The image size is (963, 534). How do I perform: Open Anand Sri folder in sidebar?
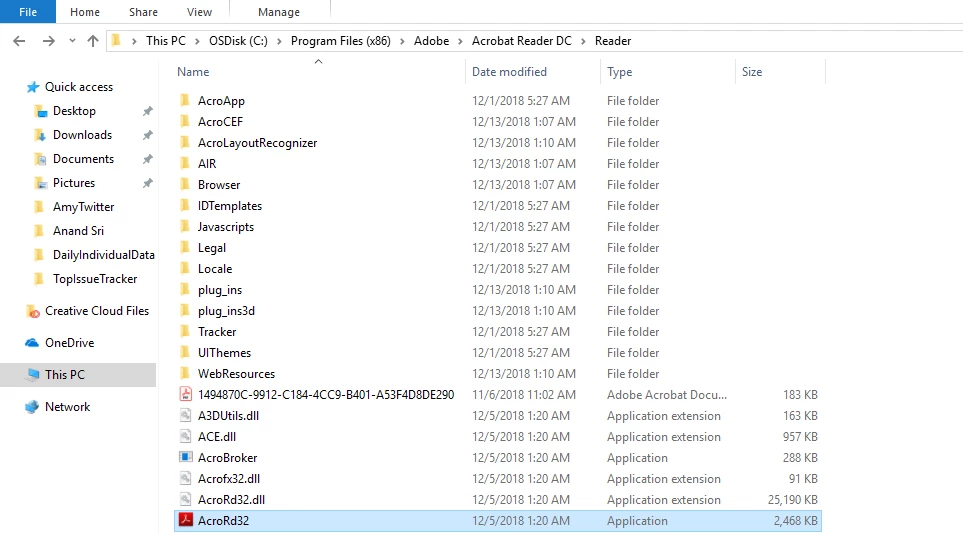78,231
